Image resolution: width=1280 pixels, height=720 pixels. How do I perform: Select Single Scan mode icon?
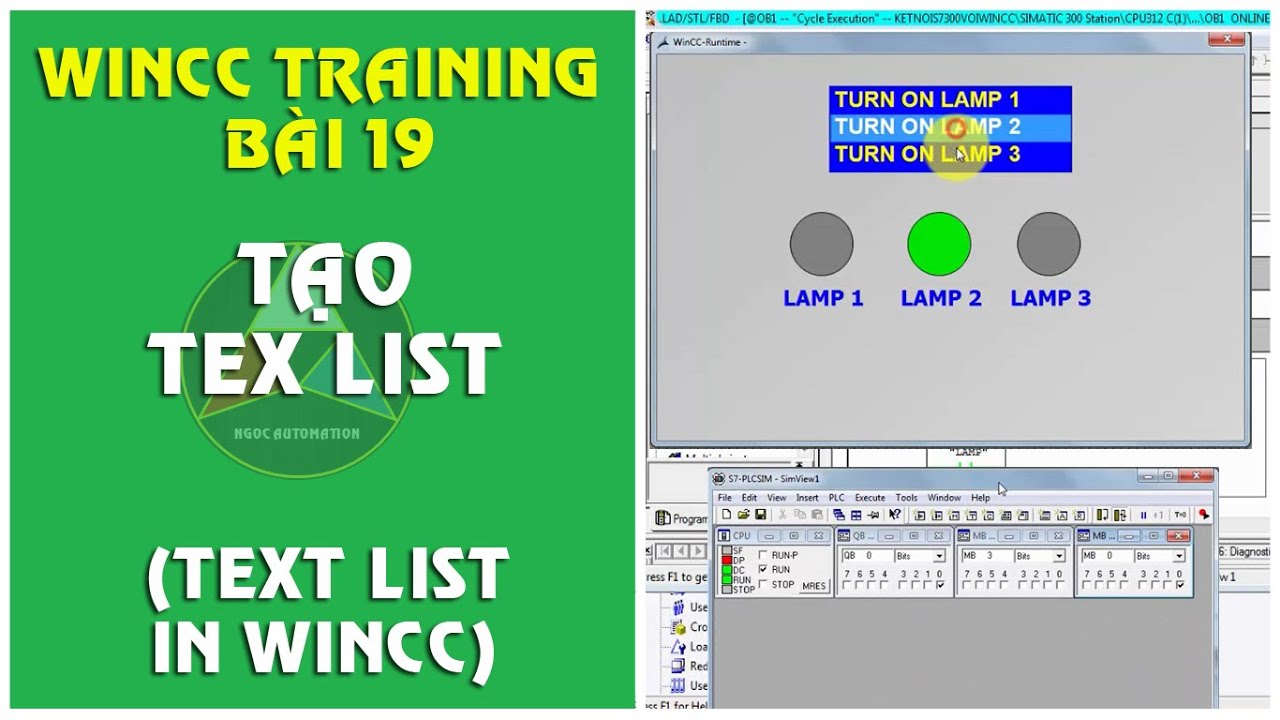pos(1102,514)
